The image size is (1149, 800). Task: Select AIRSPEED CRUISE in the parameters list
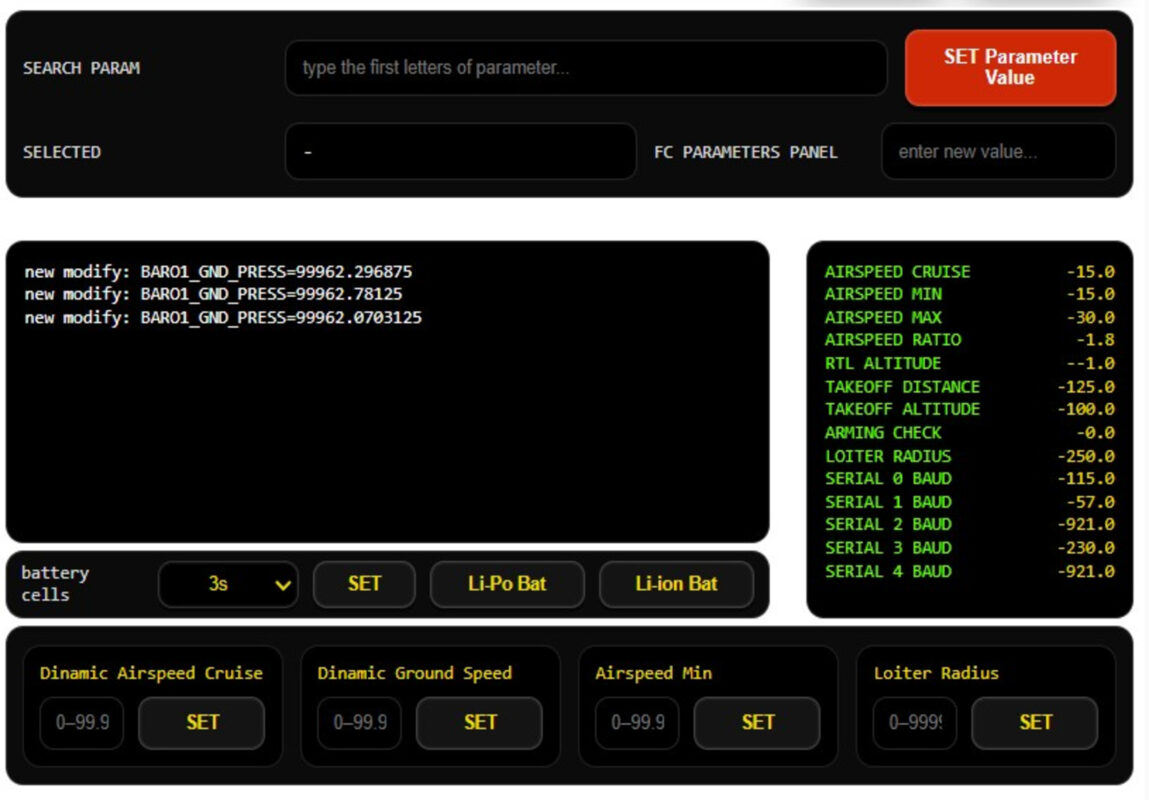click(x=897, y=272)
